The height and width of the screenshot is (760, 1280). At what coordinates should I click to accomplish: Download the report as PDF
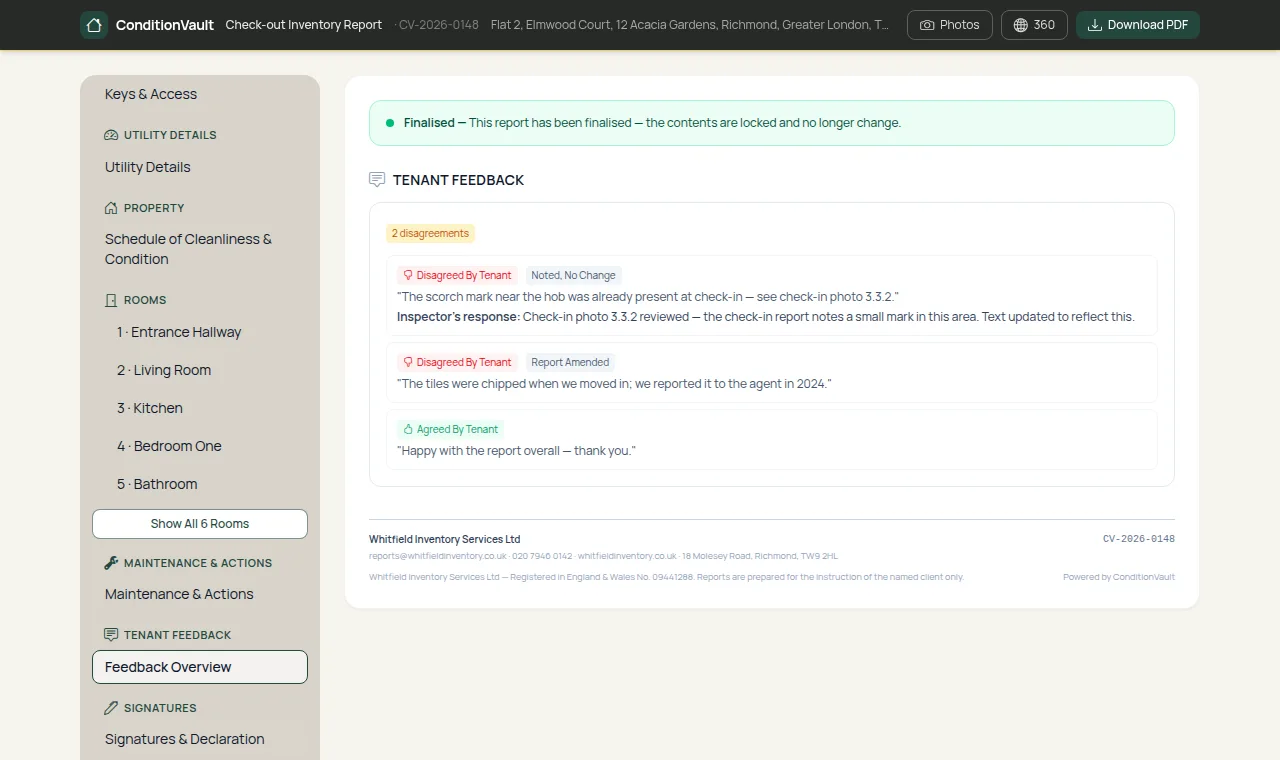pos(1138,25)
